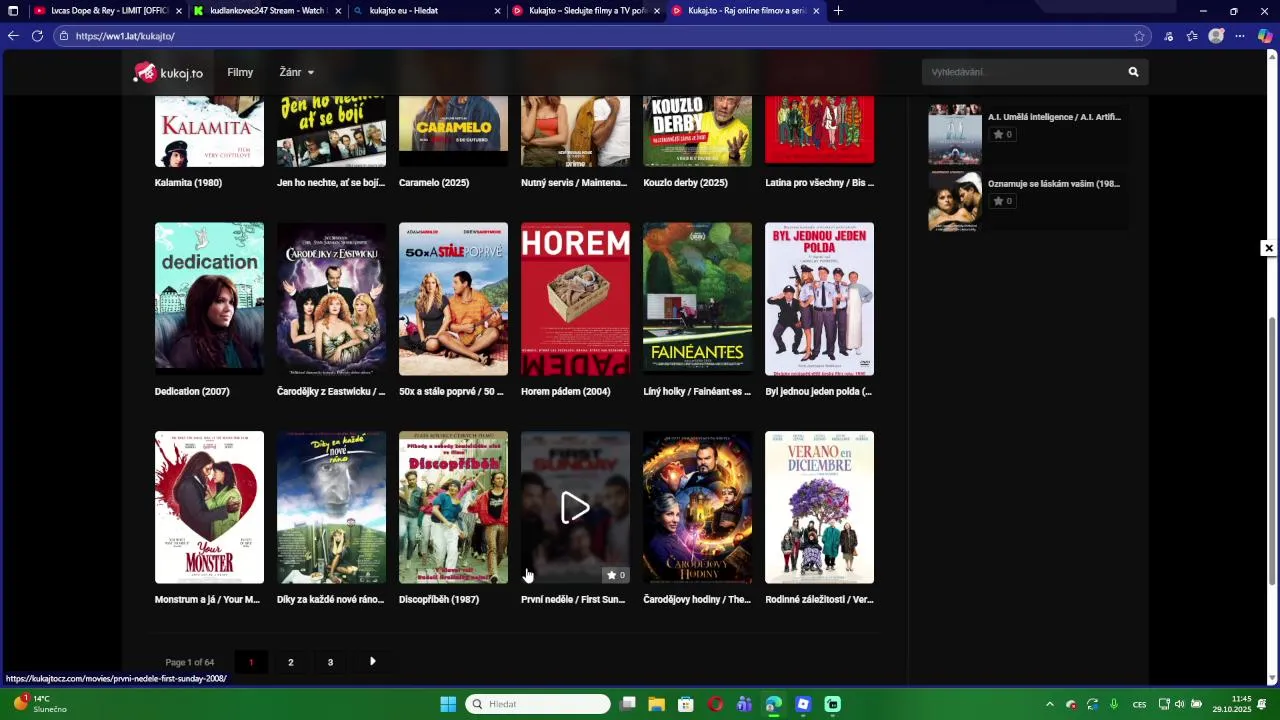Open Caramelo (2025) title link
The height and width of the screenshot is (720, 1280).
tap(434, 183)
